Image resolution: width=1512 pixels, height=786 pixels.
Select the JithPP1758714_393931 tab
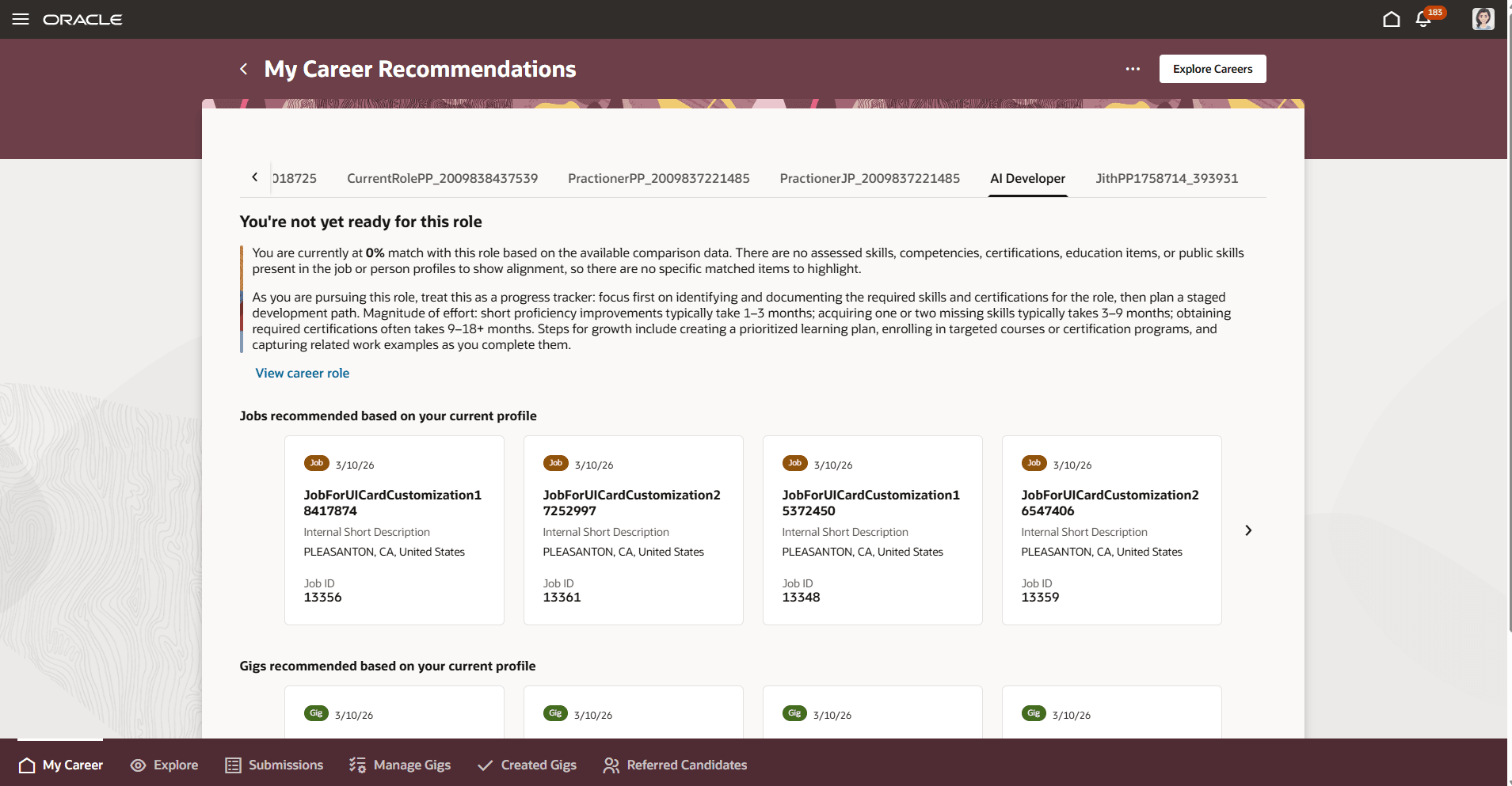click(1167, 179)
